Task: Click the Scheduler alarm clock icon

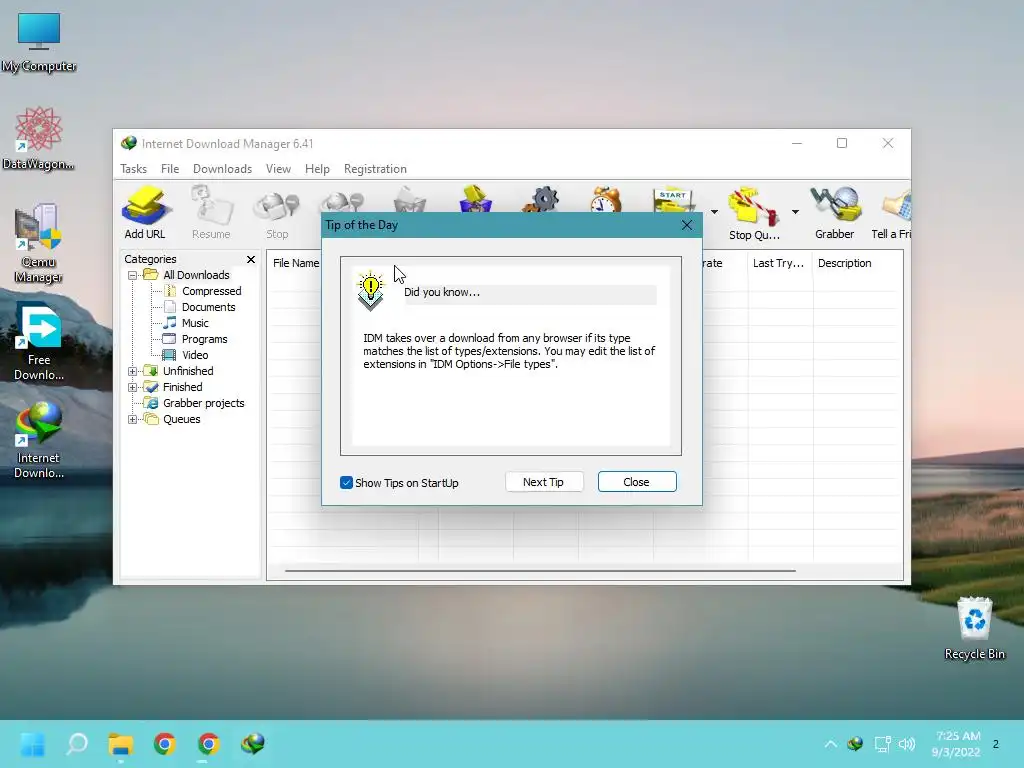Action: (606, 199)
